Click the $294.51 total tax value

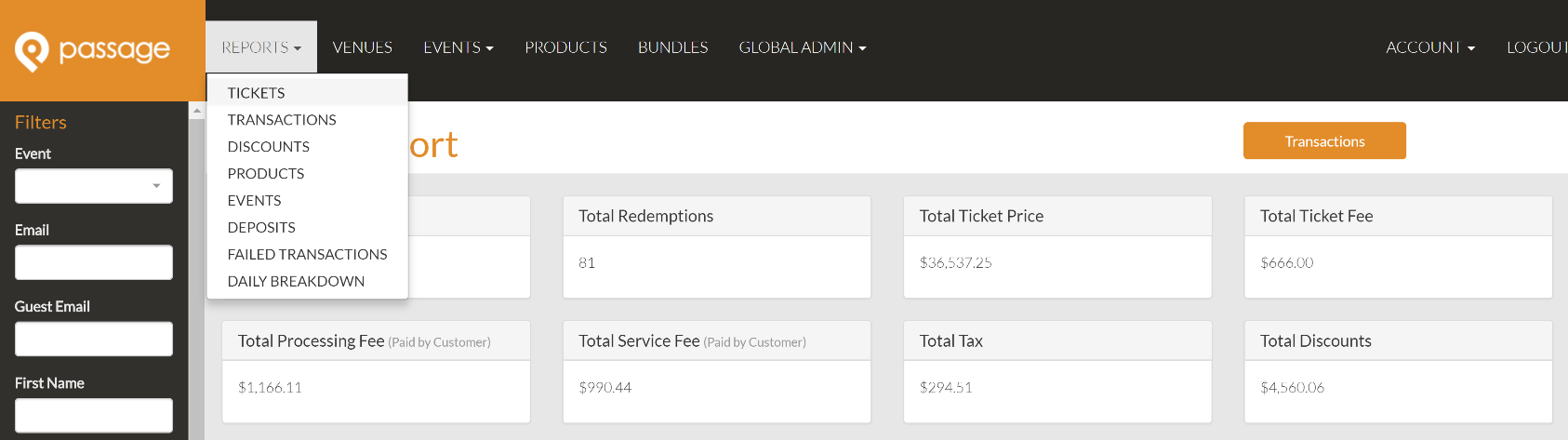click(x=946, y=388)
